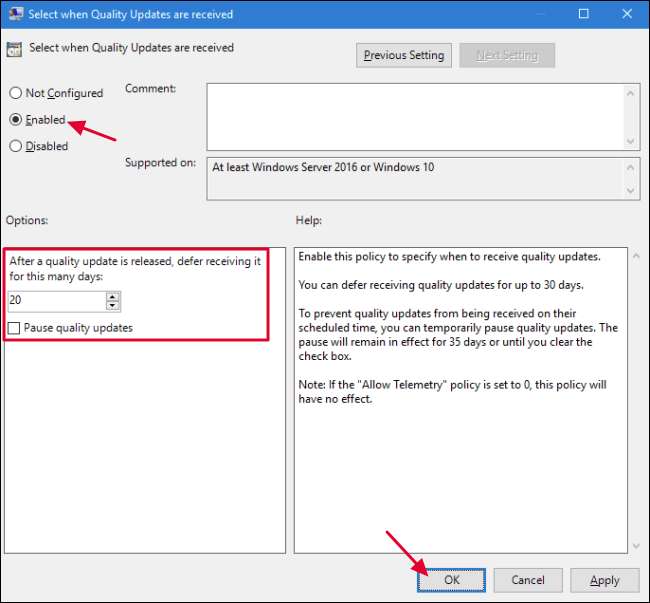Click 'At least Windows Server 2016 or Windows 10' text

point(323,167)
